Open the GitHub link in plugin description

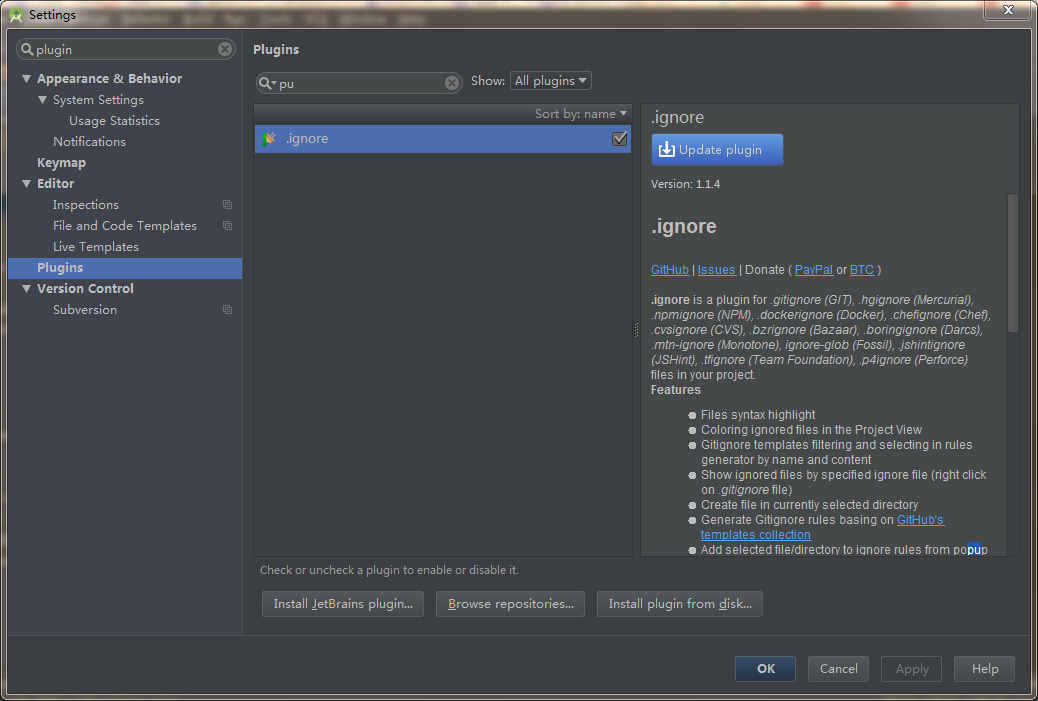(x=669, y=270)
